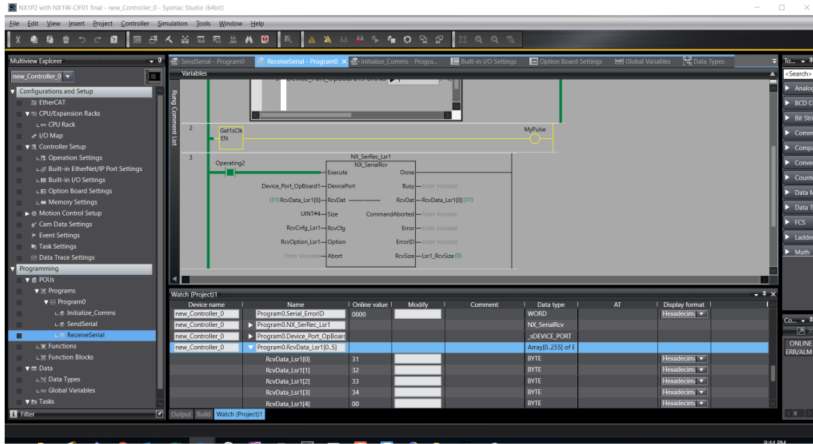This screenshot has height=444, width=813.
Task: Collapse the Programming section
Action: click(x=13, y=269)
